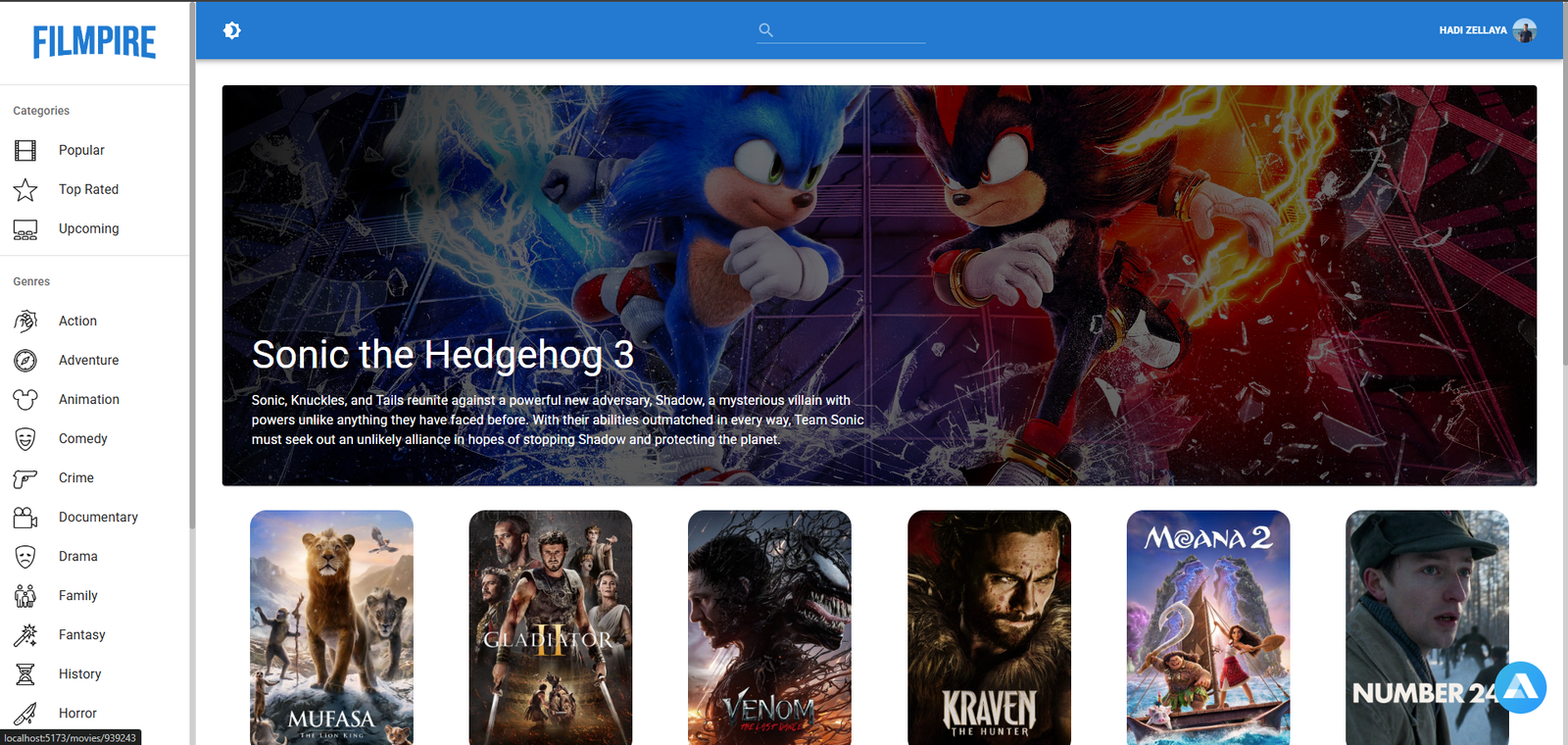Viewport: 1568px width, 745px height.
Task: Click the Adventure compass icon
Action: tap(25, 360)
